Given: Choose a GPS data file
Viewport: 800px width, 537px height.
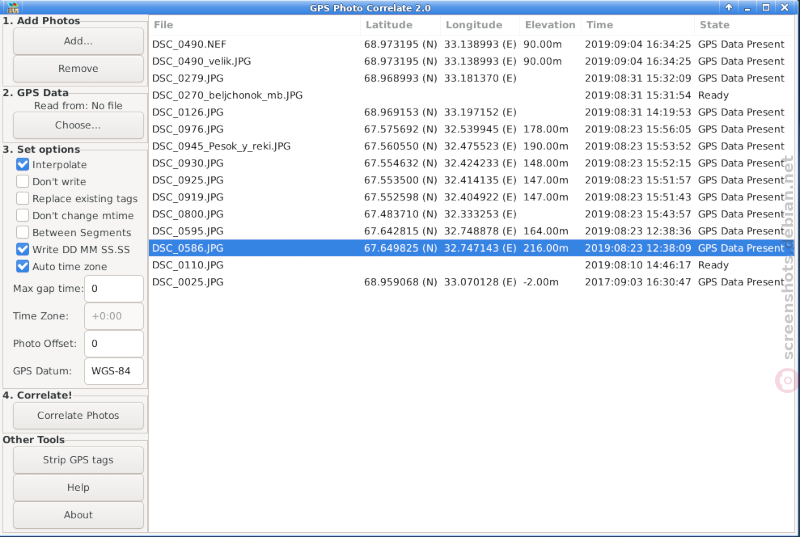Looking at the screenshot, I should pos(78,125).
